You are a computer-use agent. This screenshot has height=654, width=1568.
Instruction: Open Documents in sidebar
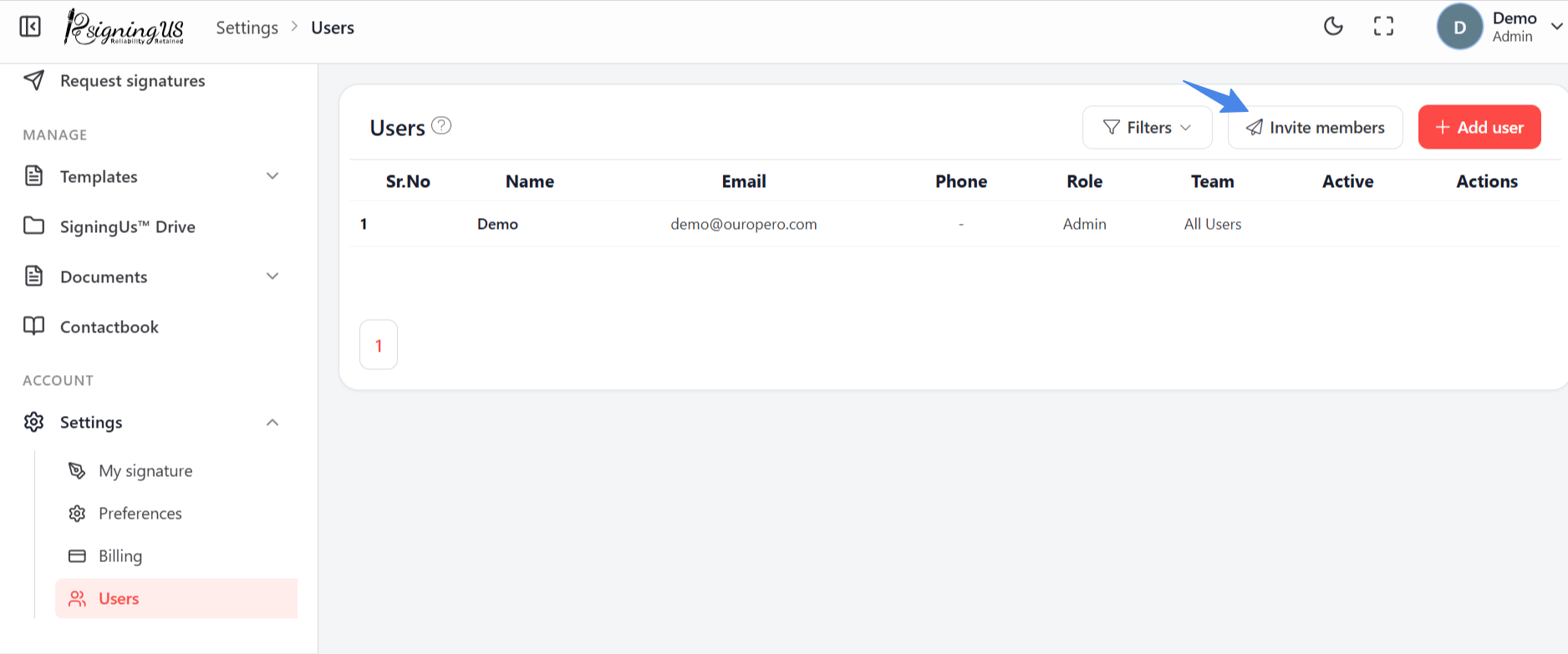tap(104, 276)
